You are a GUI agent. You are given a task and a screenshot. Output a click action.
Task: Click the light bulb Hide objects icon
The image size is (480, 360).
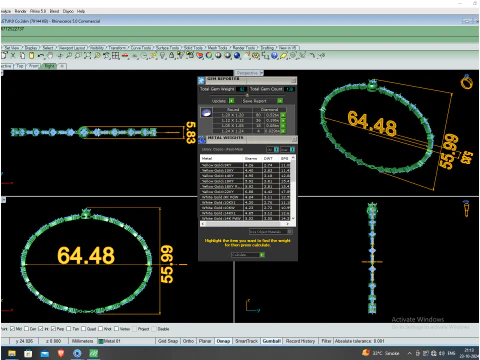point(162,56)
